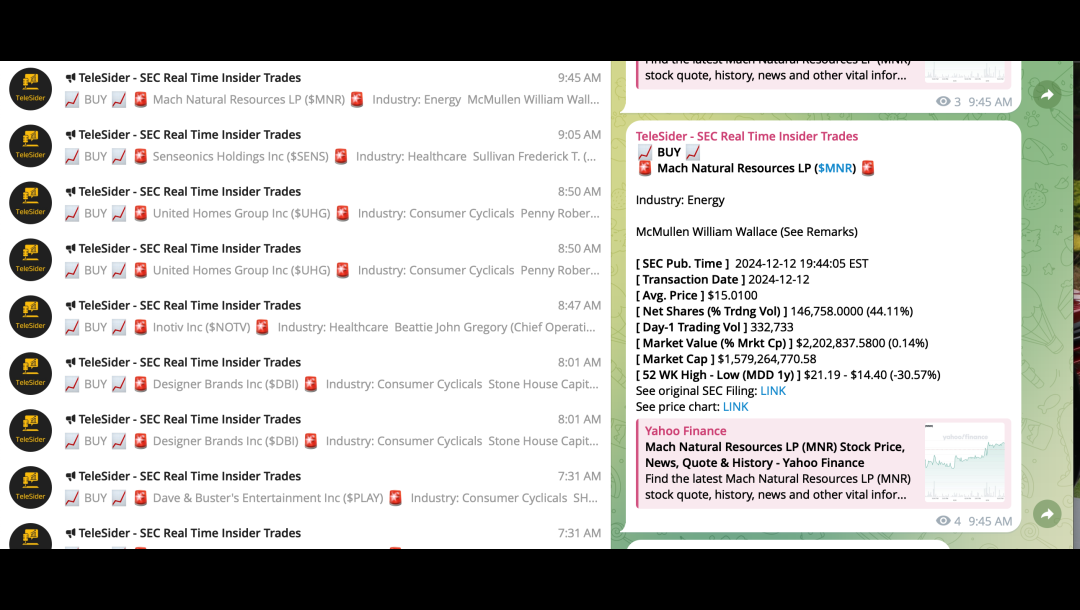Click the SEC Pub. Time value 2024-12-12 19:44:05 EST
This screenshot has height=610, width=1080.
click(x=802, y=264)
